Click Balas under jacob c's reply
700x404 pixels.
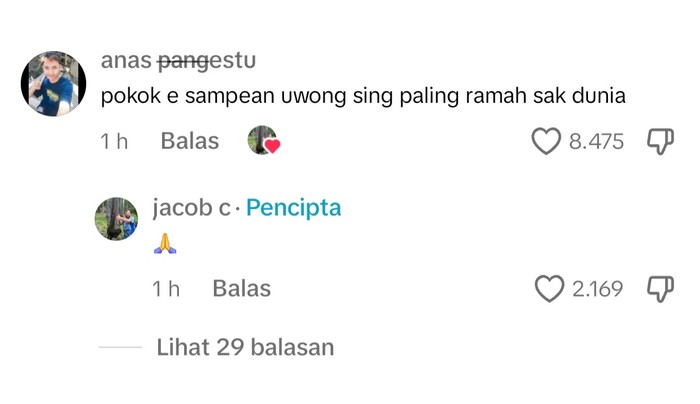tap(241, 289)
